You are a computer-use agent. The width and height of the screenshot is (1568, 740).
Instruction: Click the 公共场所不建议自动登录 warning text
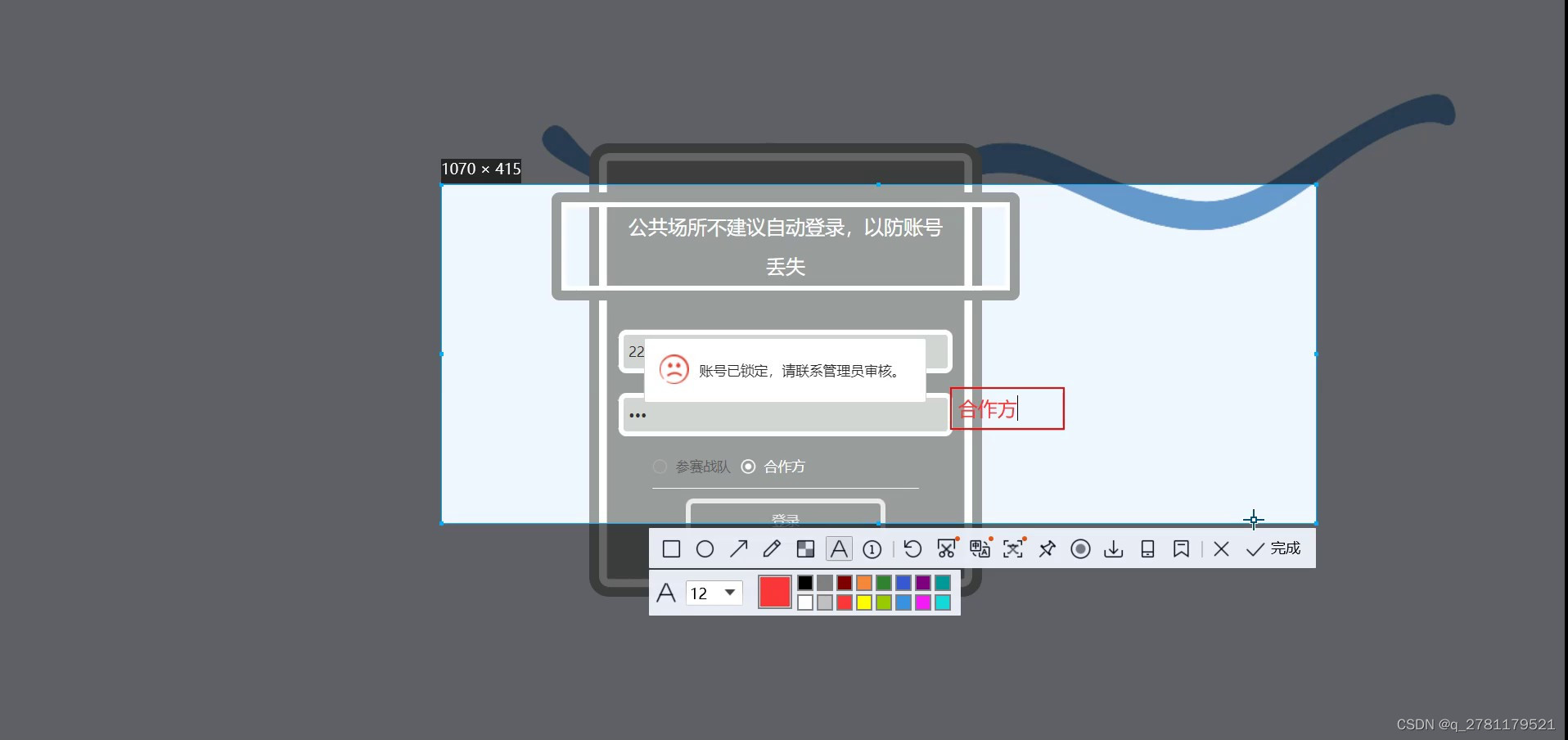(785, 246)
